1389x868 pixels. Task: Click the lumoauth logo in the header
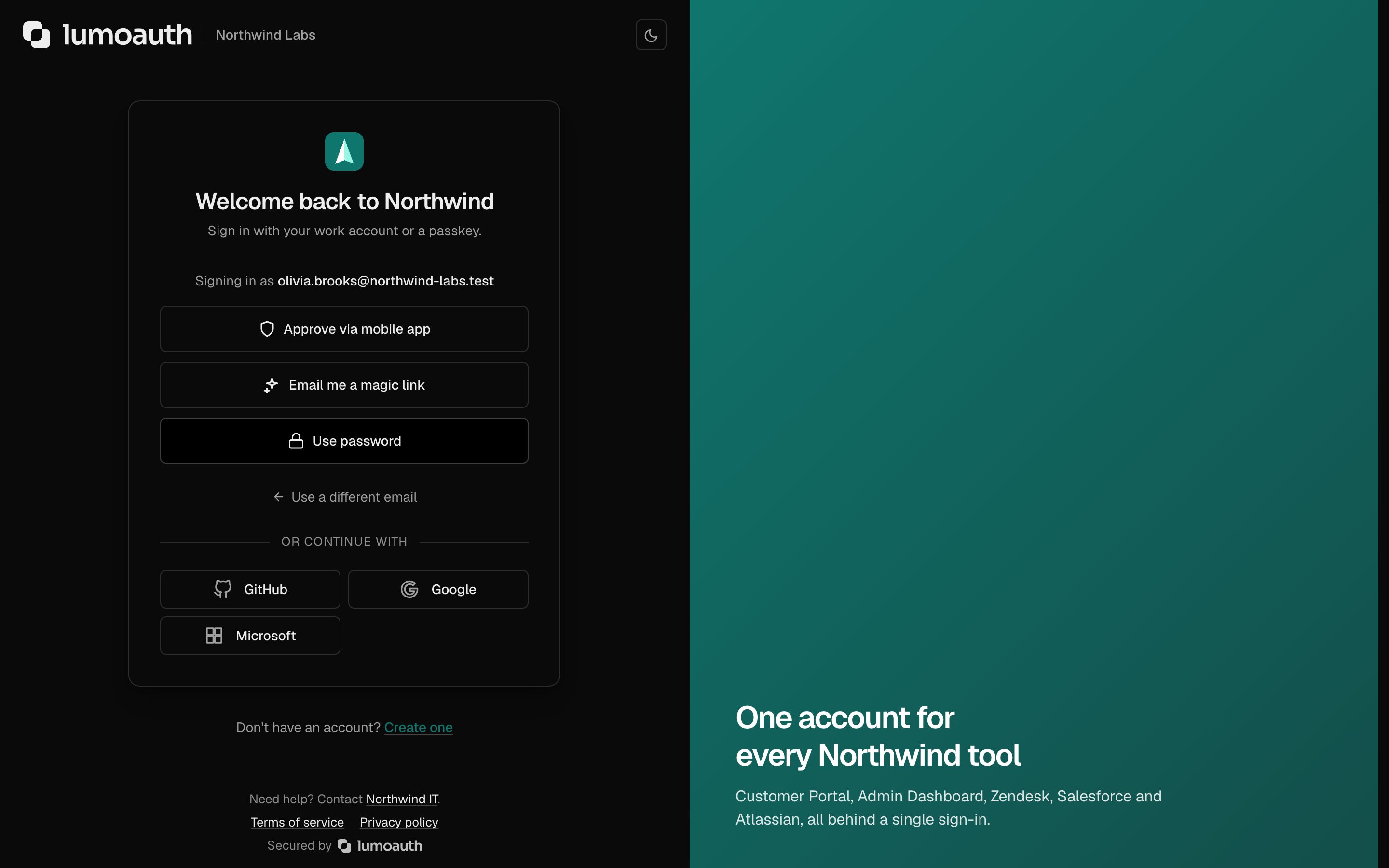point(108,35)
